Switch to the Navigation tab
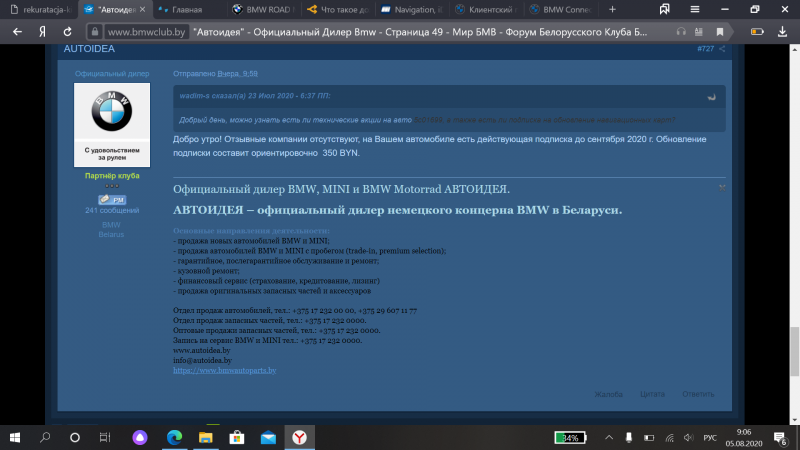The height and width of the screenshot is (450, 800). click(412, 9)
